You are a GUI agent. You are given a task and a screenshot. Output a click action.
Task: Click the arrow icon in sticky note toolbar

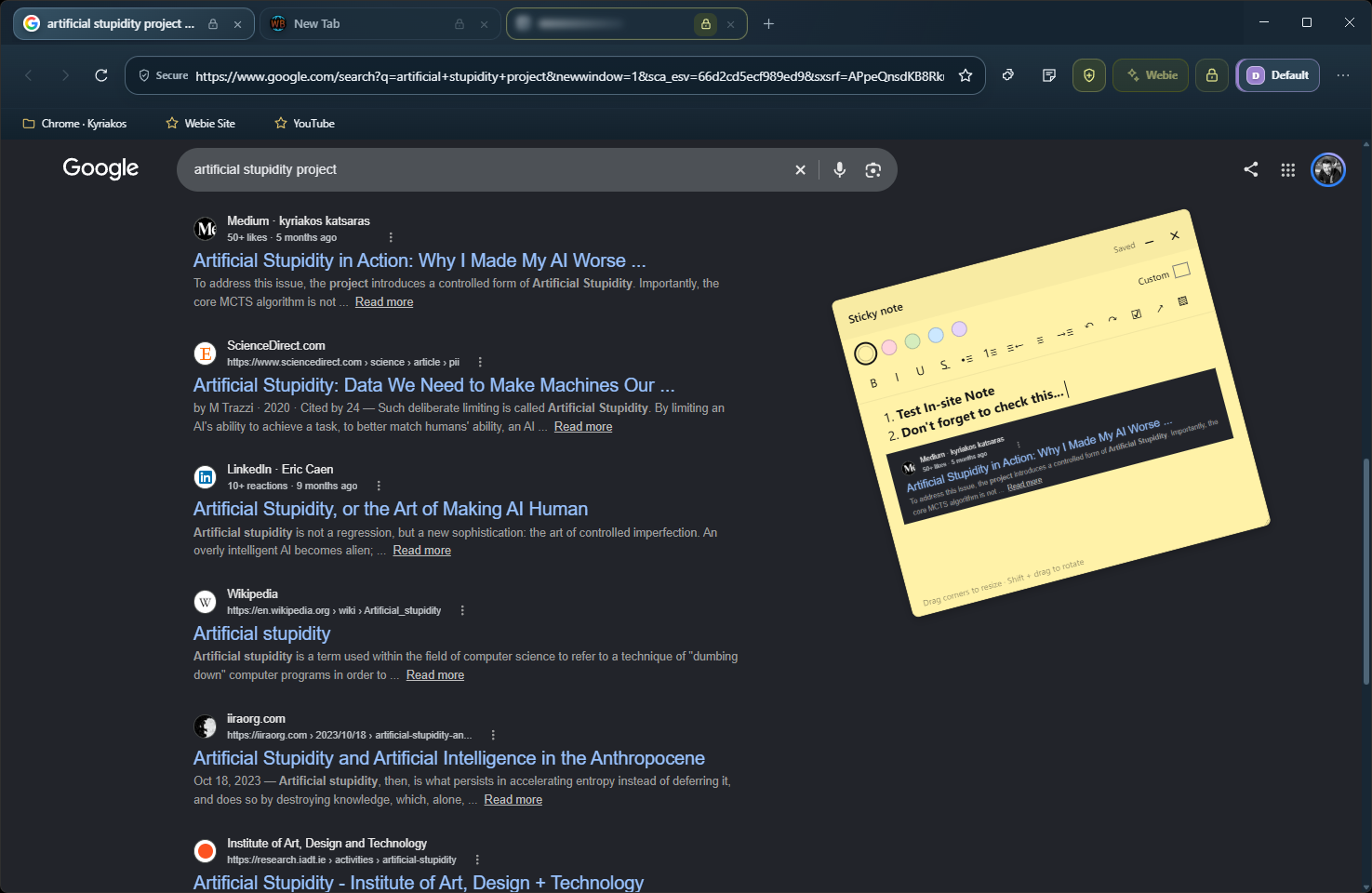pyautogui.click(x=1160, y=309)
